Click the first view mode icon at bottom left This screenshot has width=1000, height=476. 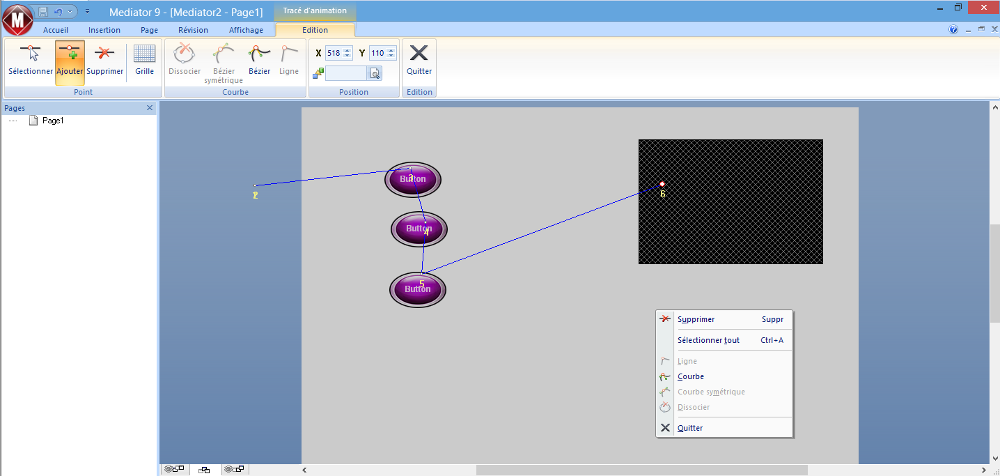[173, 470]
